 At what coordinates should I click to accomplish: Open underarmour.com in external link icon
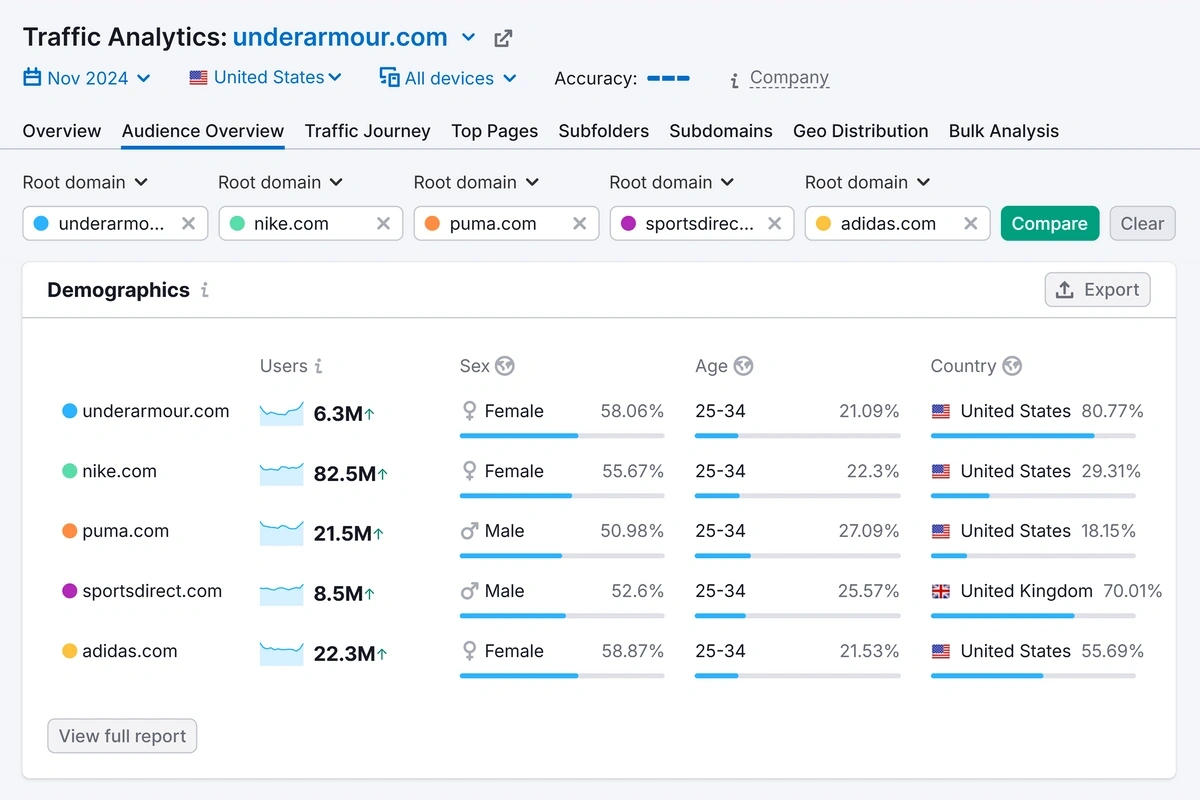tap(503, 39)
